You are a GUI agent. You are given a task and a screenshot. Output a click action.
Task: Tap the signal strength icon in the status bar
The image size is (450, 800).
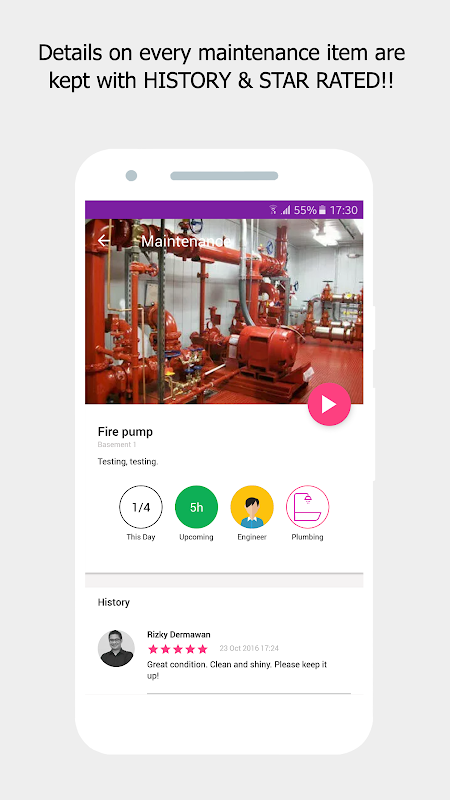pos(286,210)
